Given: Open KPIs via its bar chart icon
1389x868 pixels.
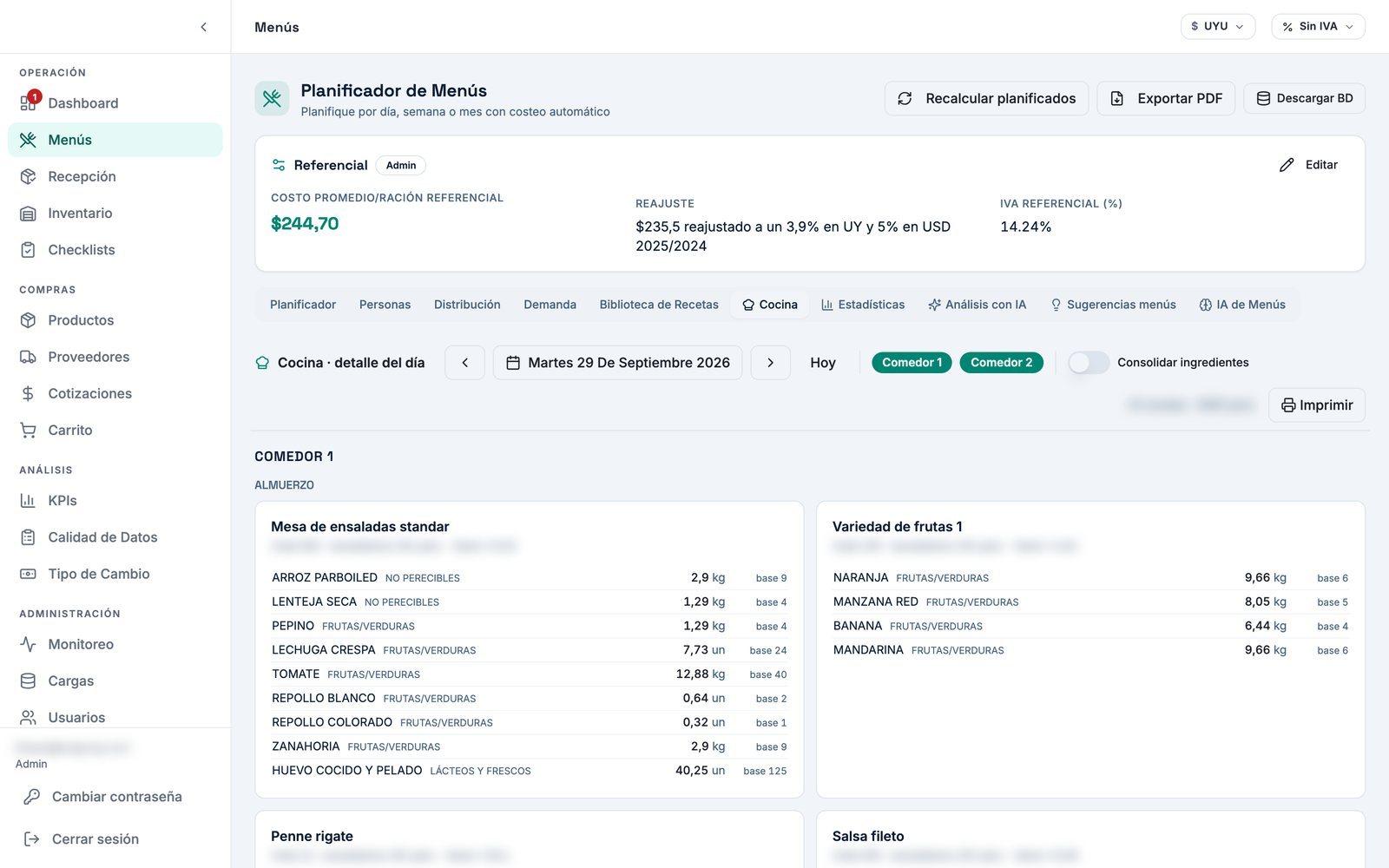Looking at the screenshot, I should [29, 501].
